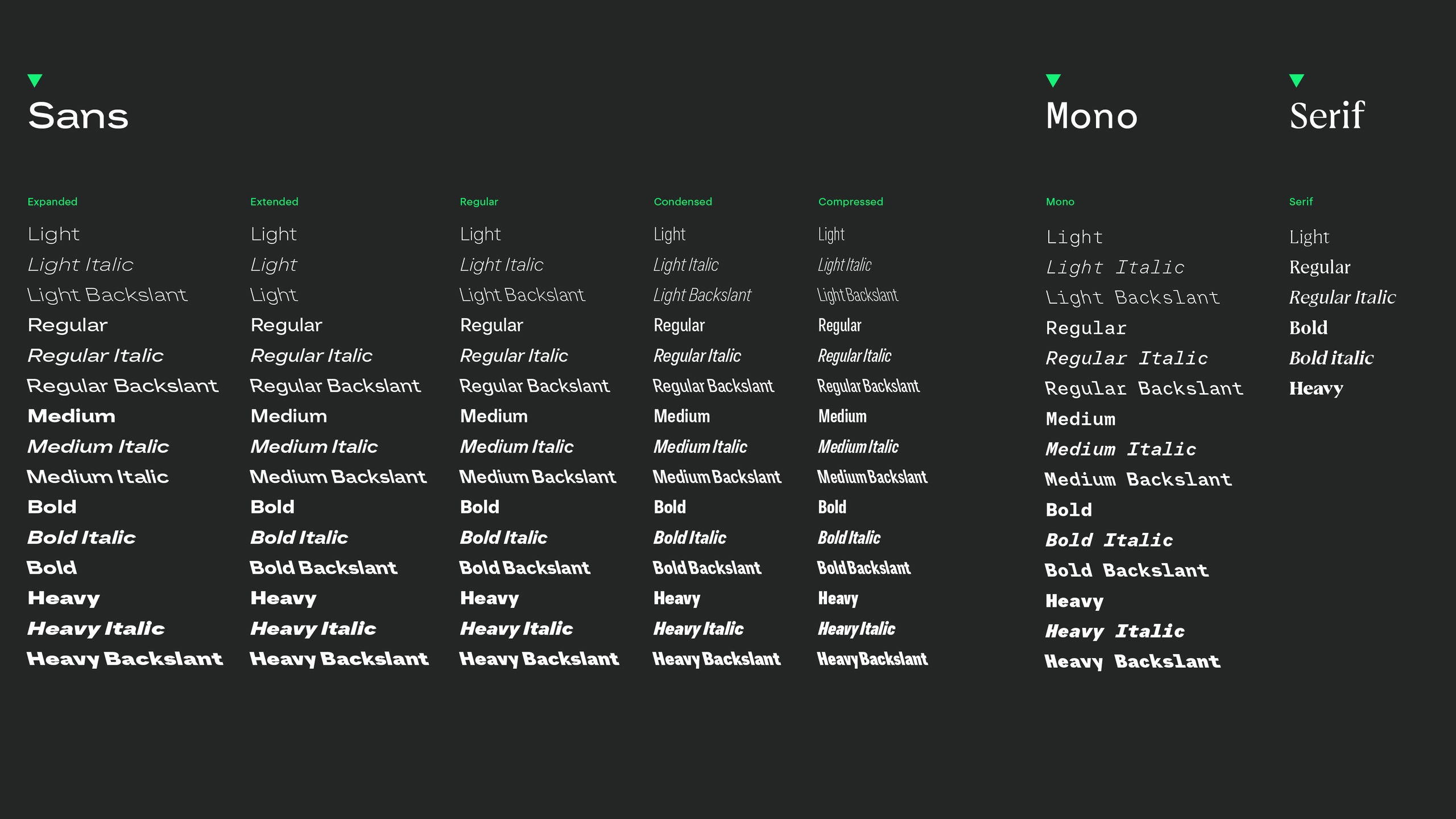Select Heavy Italic in Compressed column

coord(857,627)
